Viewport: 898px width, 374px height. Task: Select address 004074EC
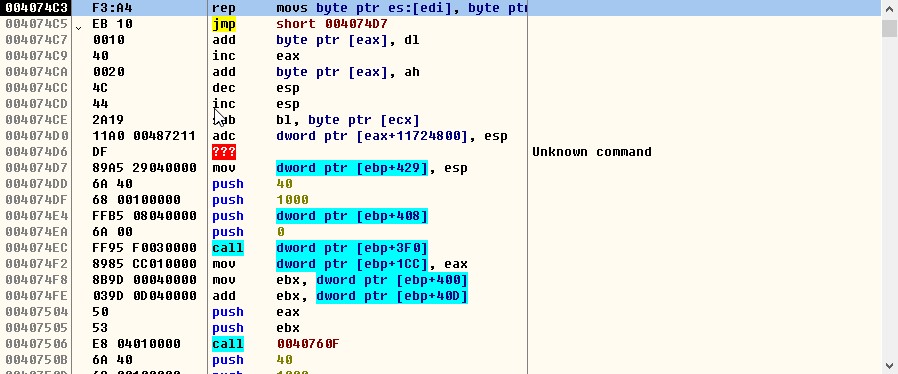click(x=36, y=248)
